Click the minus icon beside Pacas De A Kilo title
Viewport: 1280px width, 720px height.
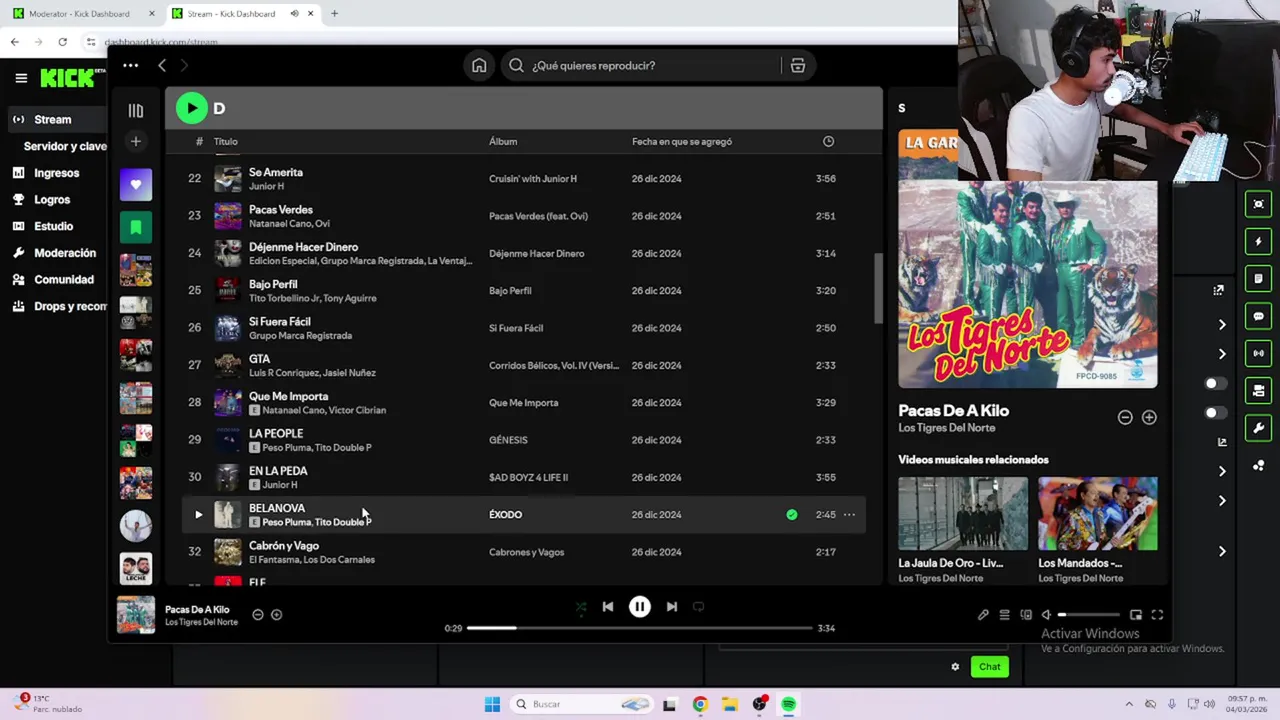1125,417
